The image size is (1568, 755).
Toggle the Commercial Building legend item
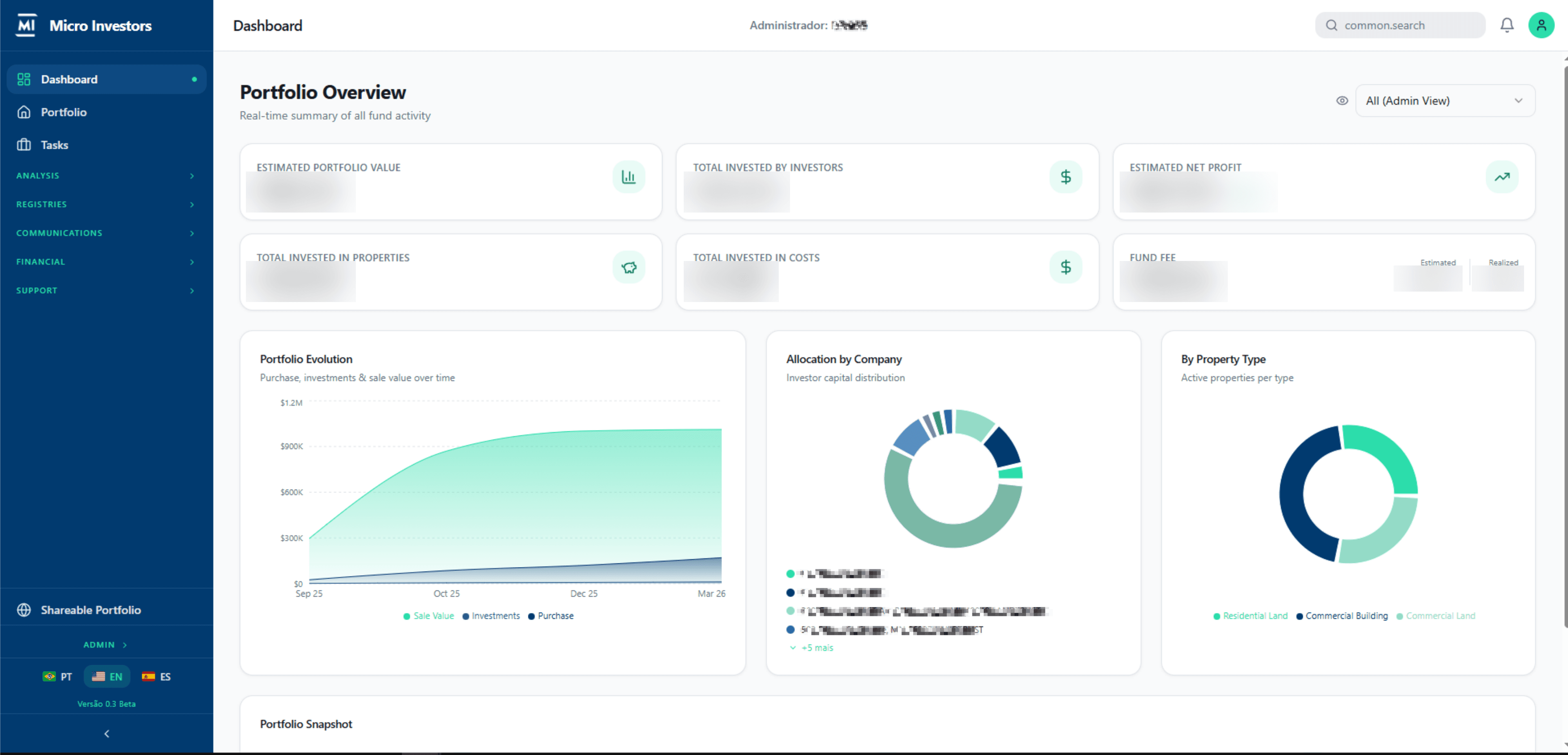click(1342, 616)
